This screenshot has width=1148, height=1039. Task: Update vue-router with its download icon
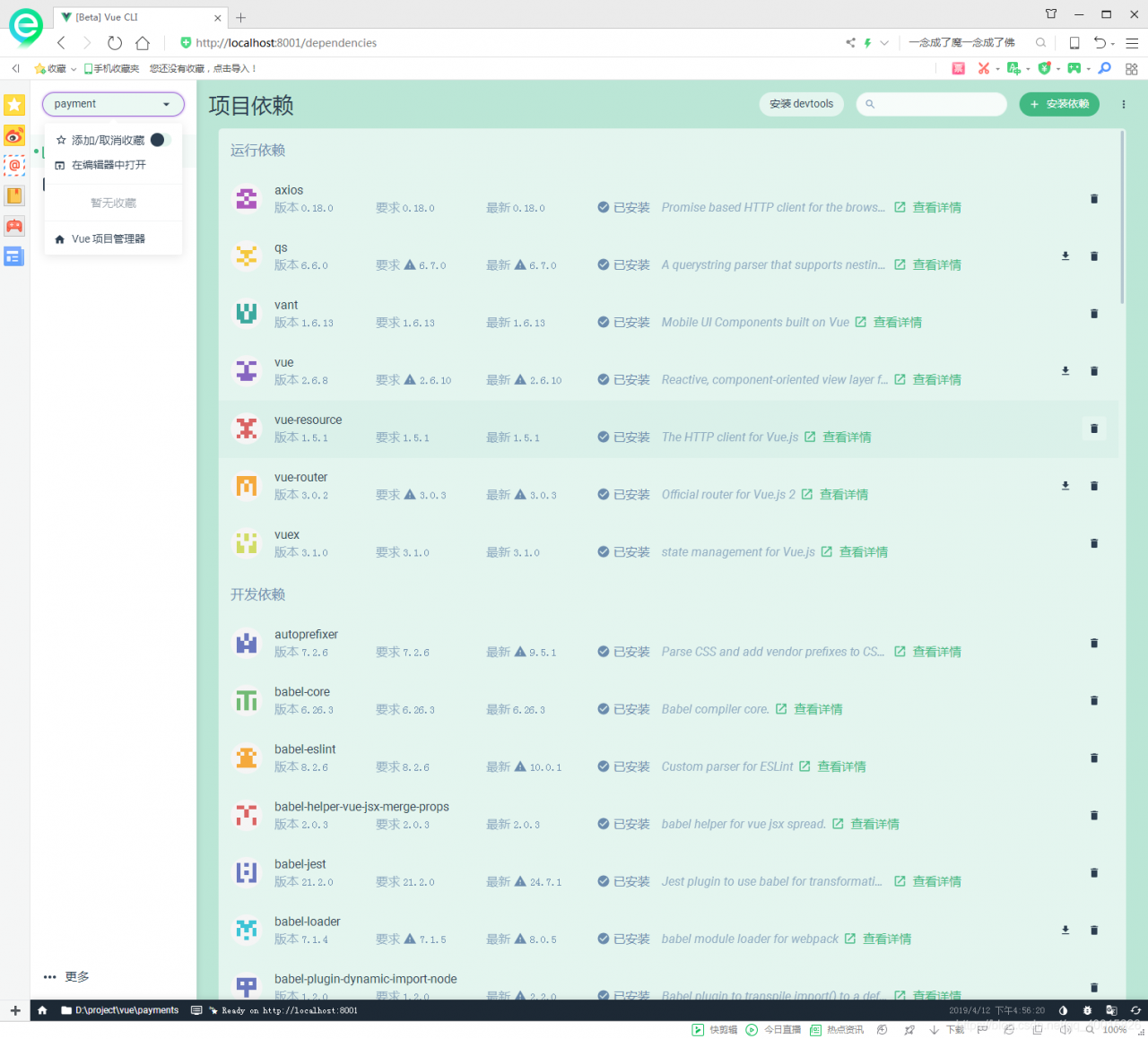click(1065, 486)
